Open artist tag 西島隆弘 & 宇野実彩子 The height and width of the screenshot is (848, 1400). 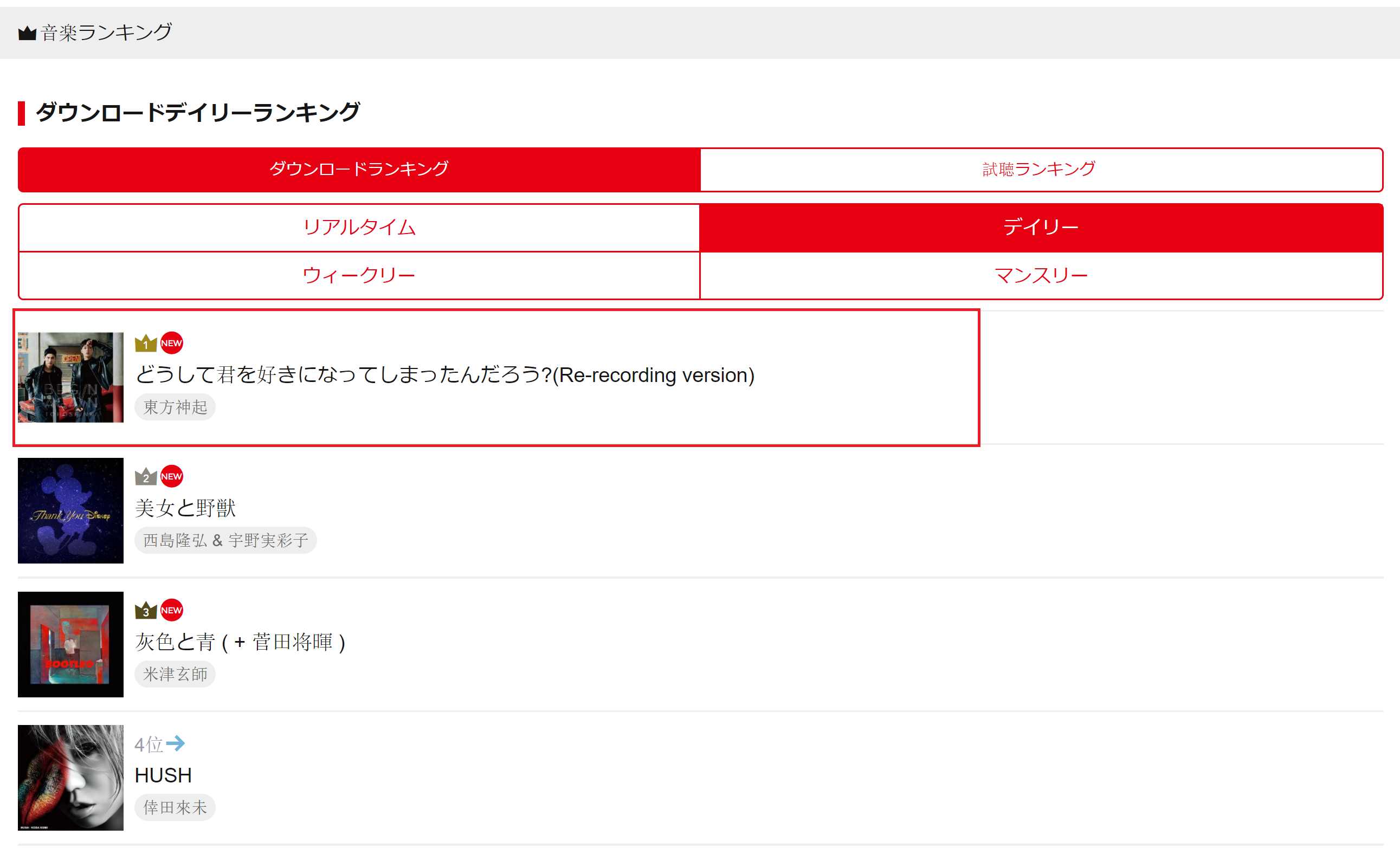pos(225,540)
